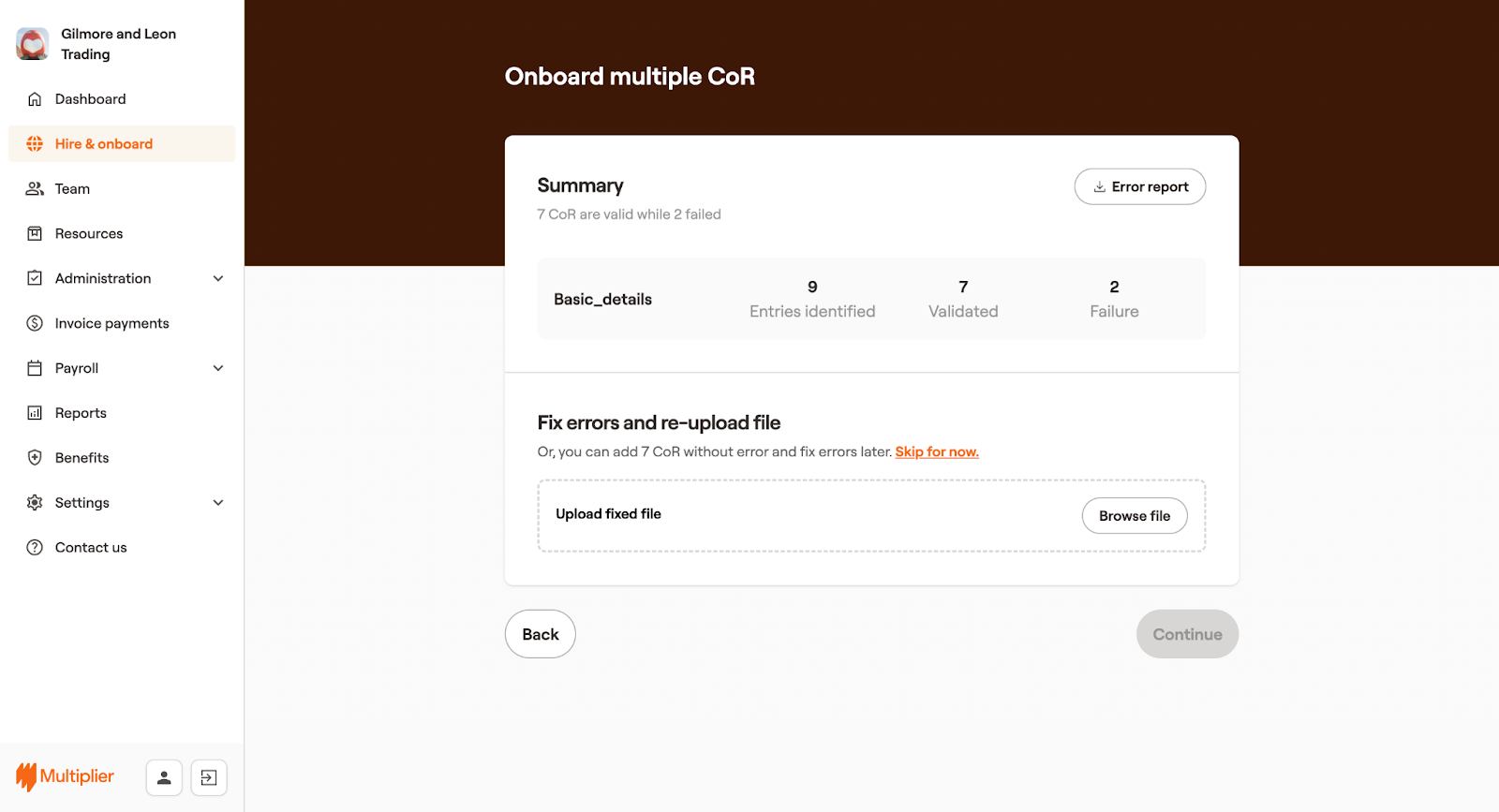Click the Reports chart icon

pos(35,413)
